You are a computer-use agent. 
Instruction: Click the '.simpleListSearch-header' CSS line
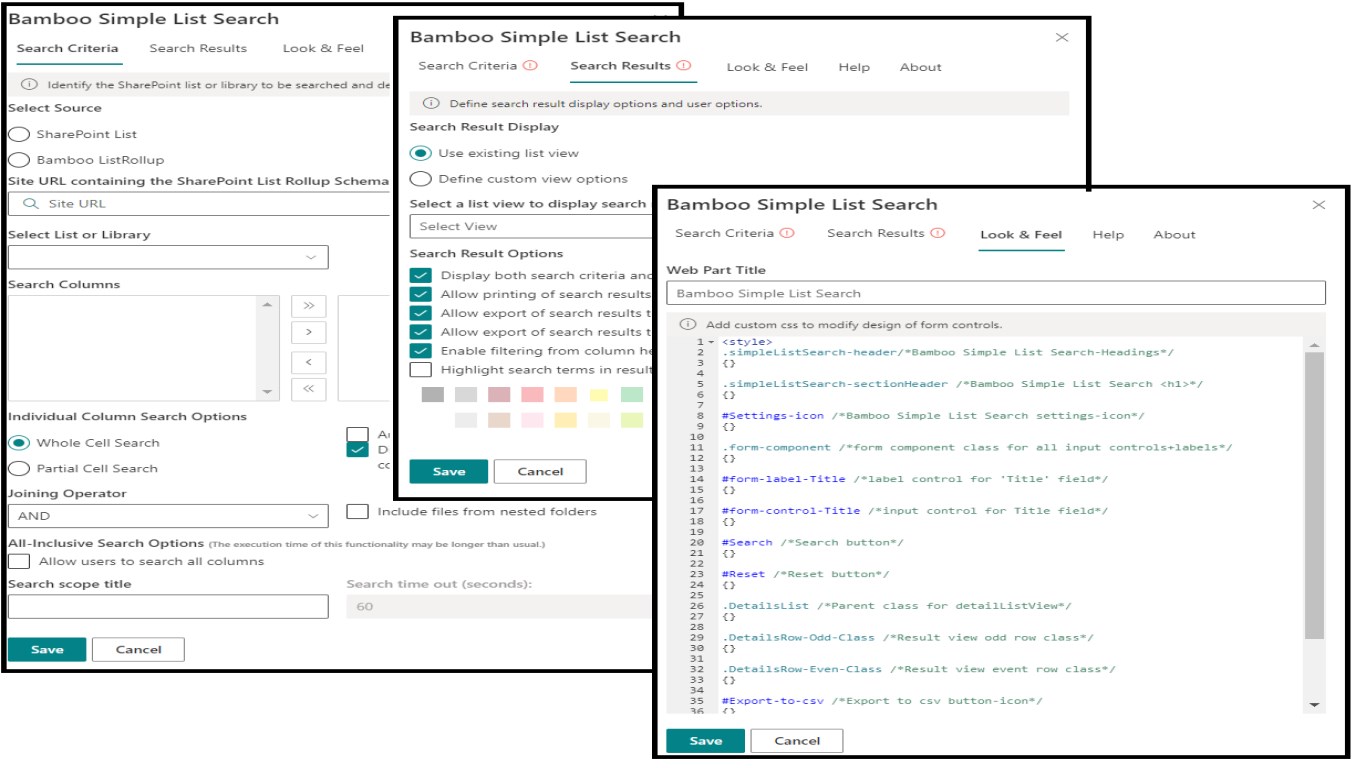coord(947,352)
